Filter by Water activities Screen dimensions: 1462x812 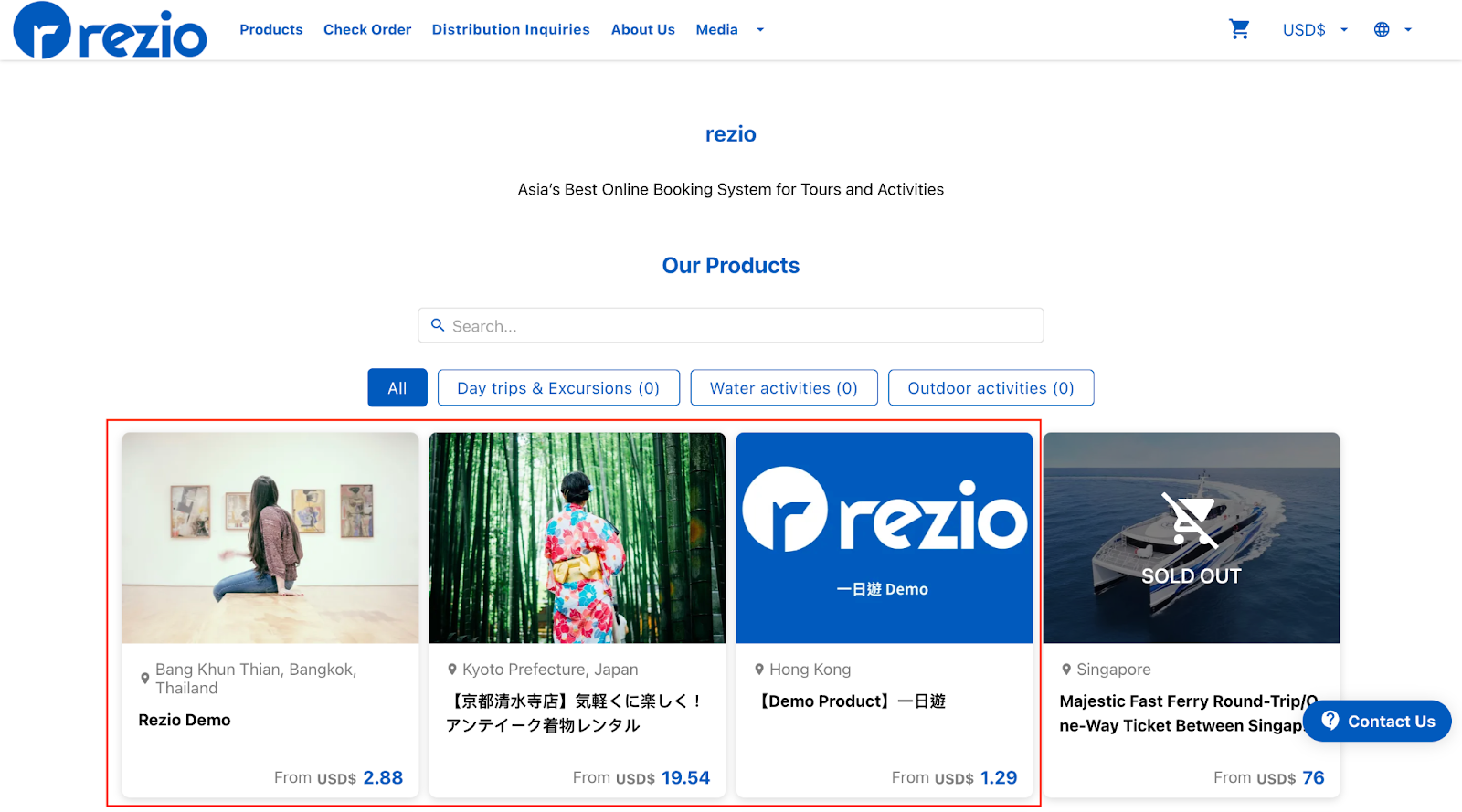pyautogui.click(x=784, y=387)
